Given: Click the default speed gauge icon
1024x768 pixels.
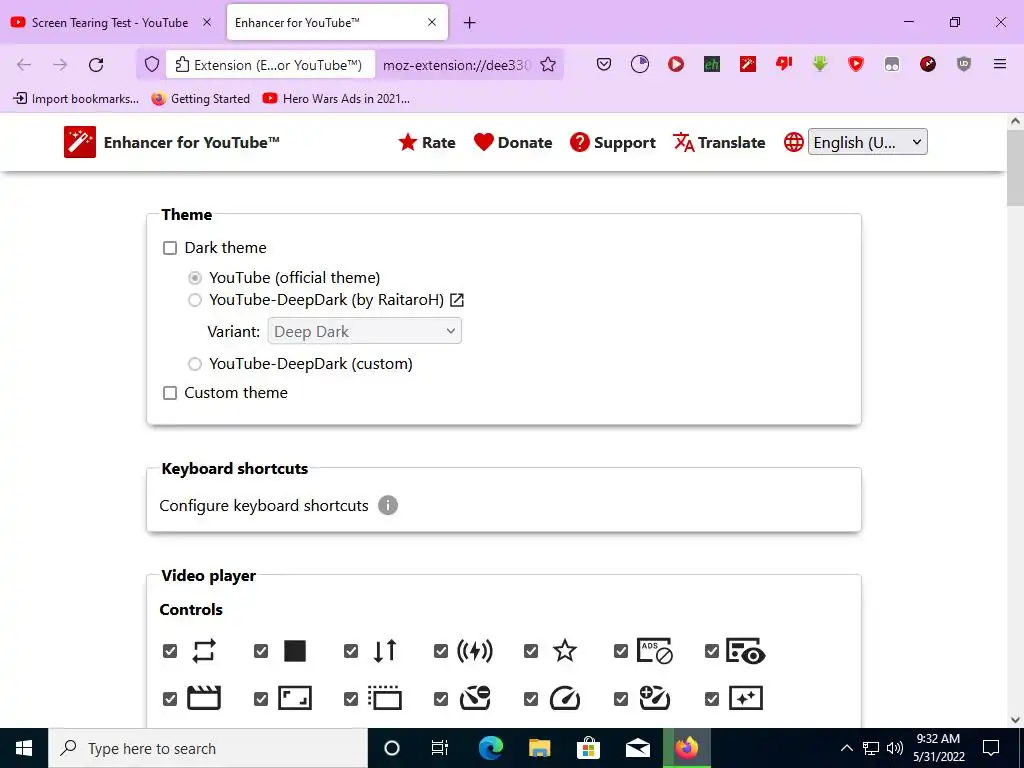Looking at the screenshot, I should [565, 698].
